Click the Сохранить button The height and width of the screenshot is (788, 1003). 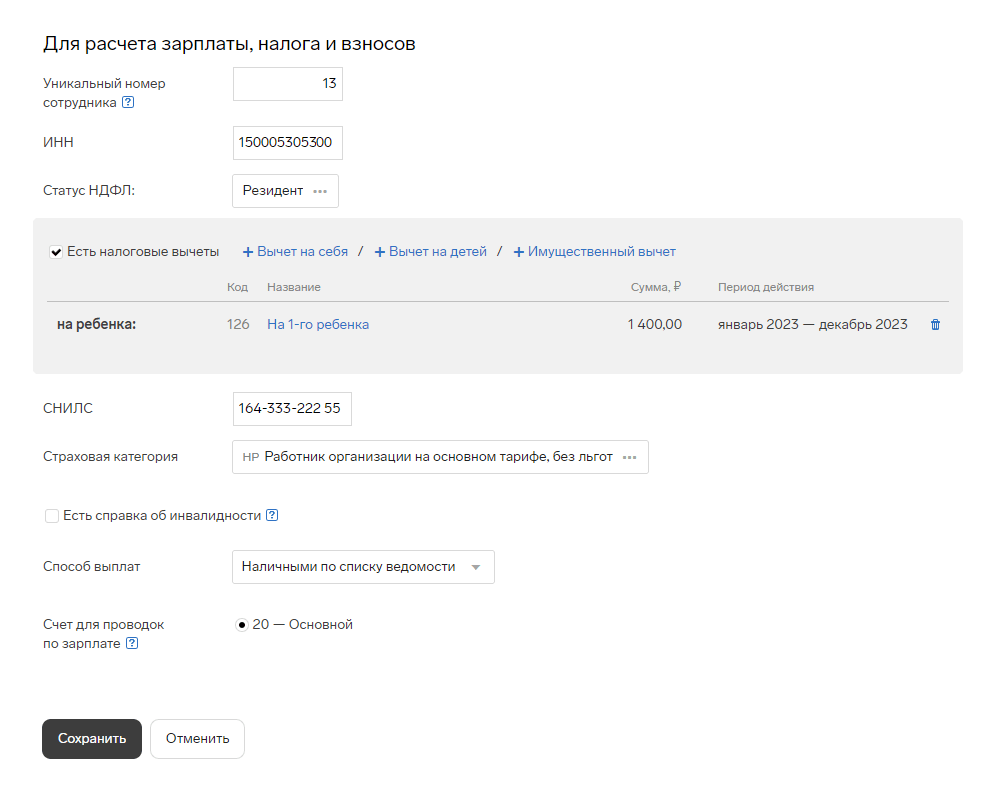[92, 739]
